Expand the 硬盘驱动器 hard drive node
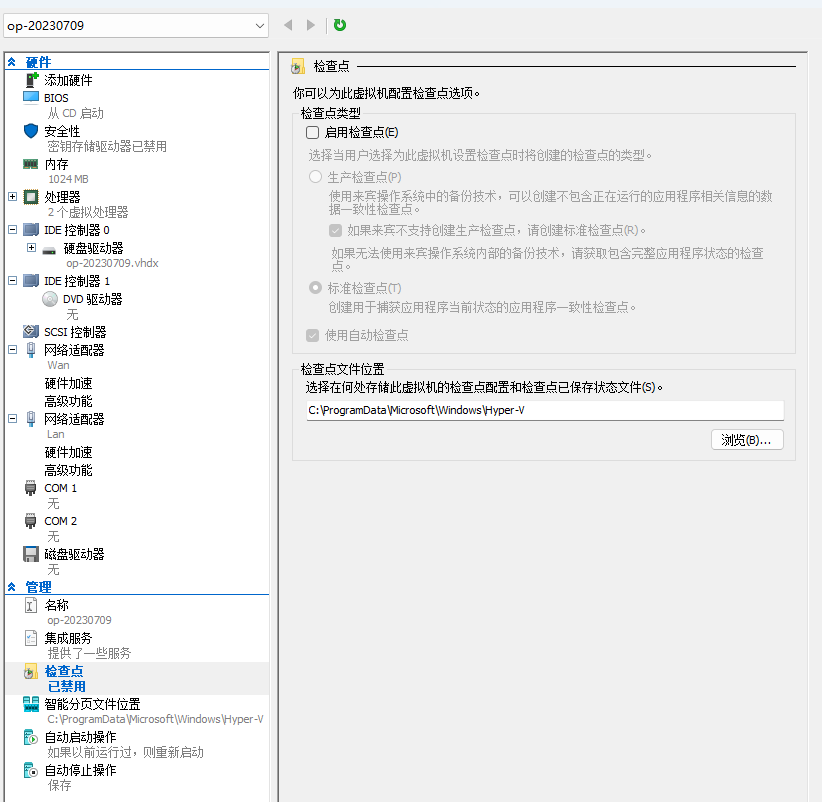This screenshot has height=802, width=822. pyautogui.click(x=31, y=247)
